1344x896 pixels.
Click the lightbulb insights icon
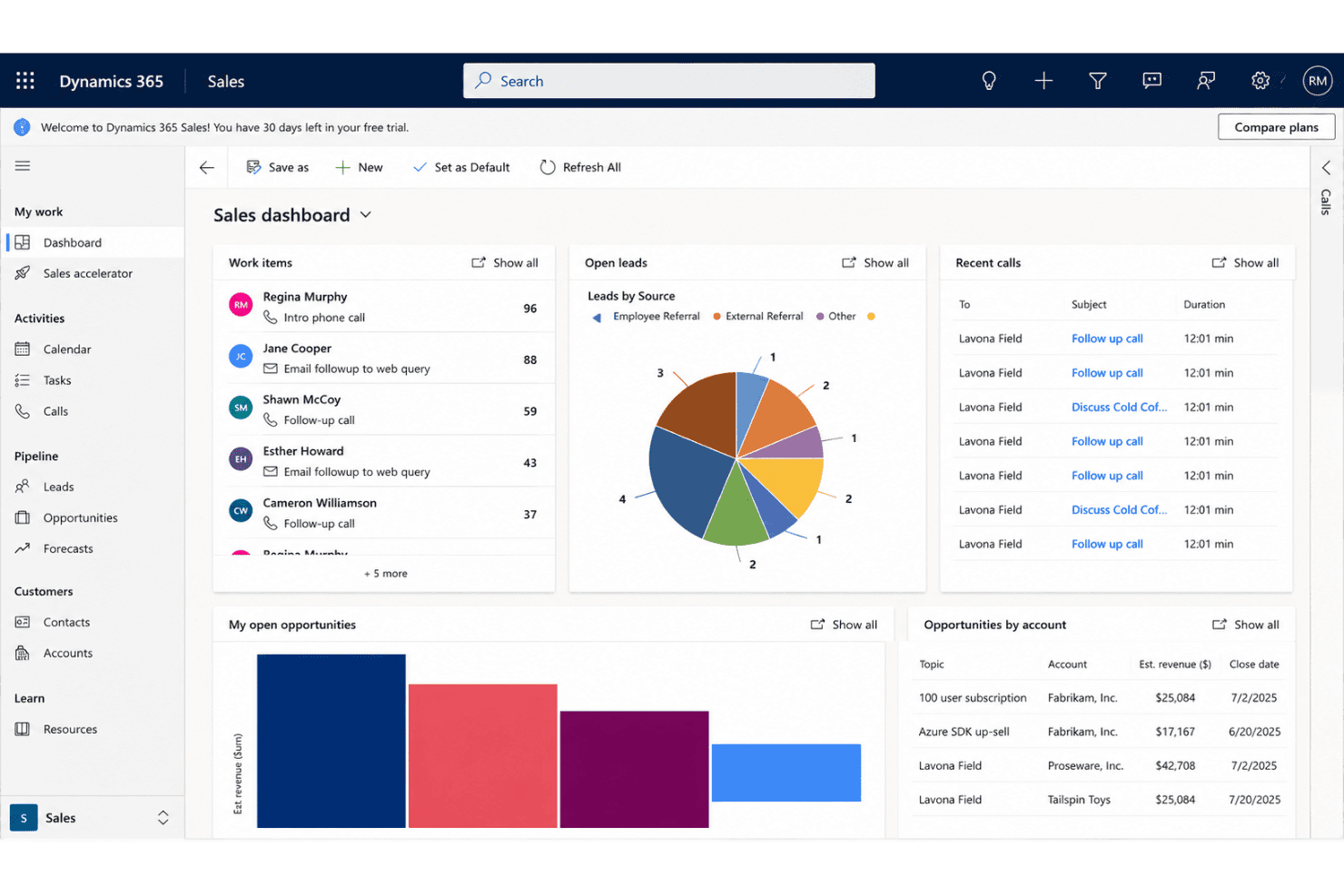pyautogui.click(x=989, y=81)
